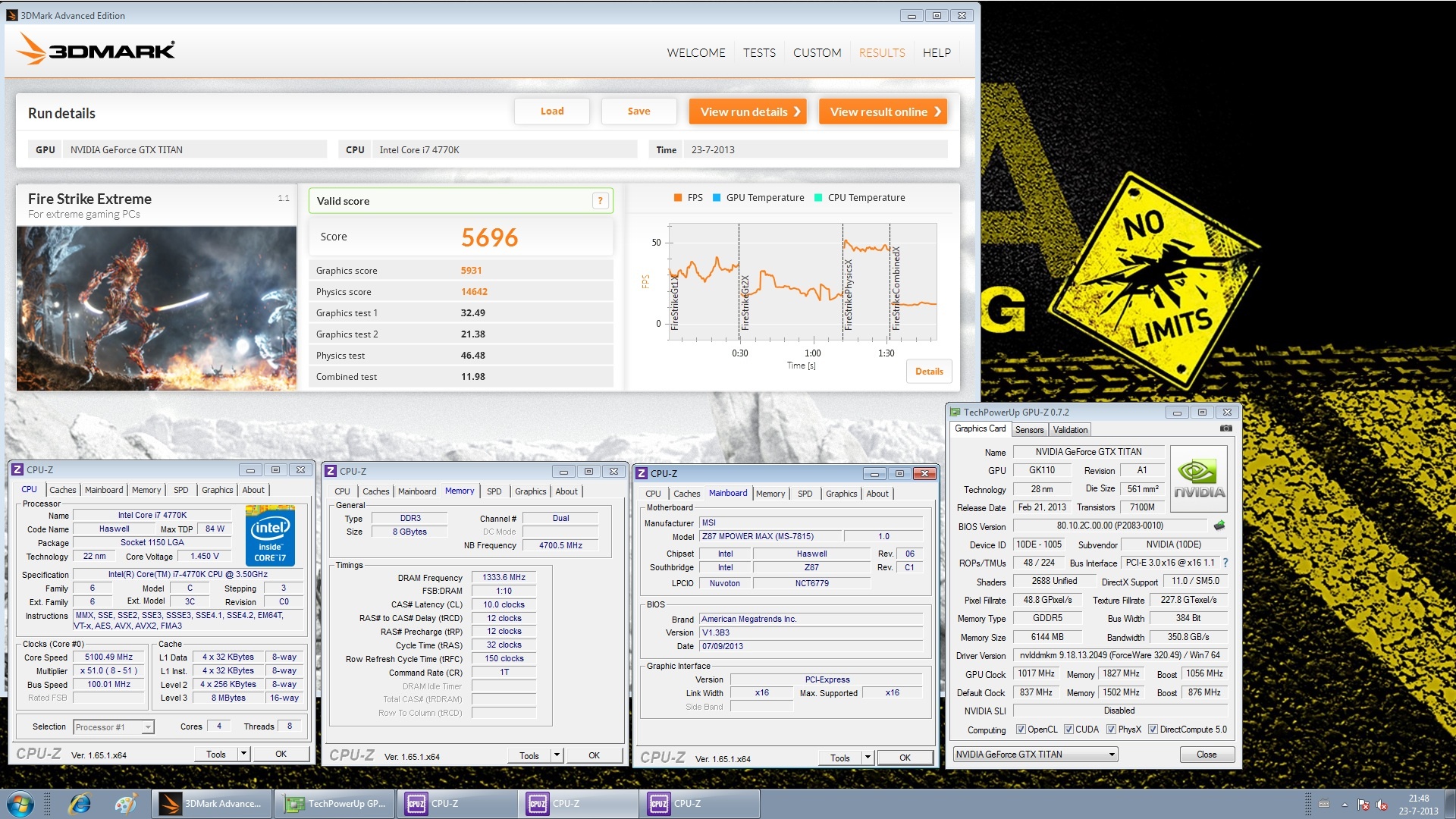Viewport: 1456px width, 819px height.
Task: Click the FPS orange legend swatch
Action: [x=678, y=198]
